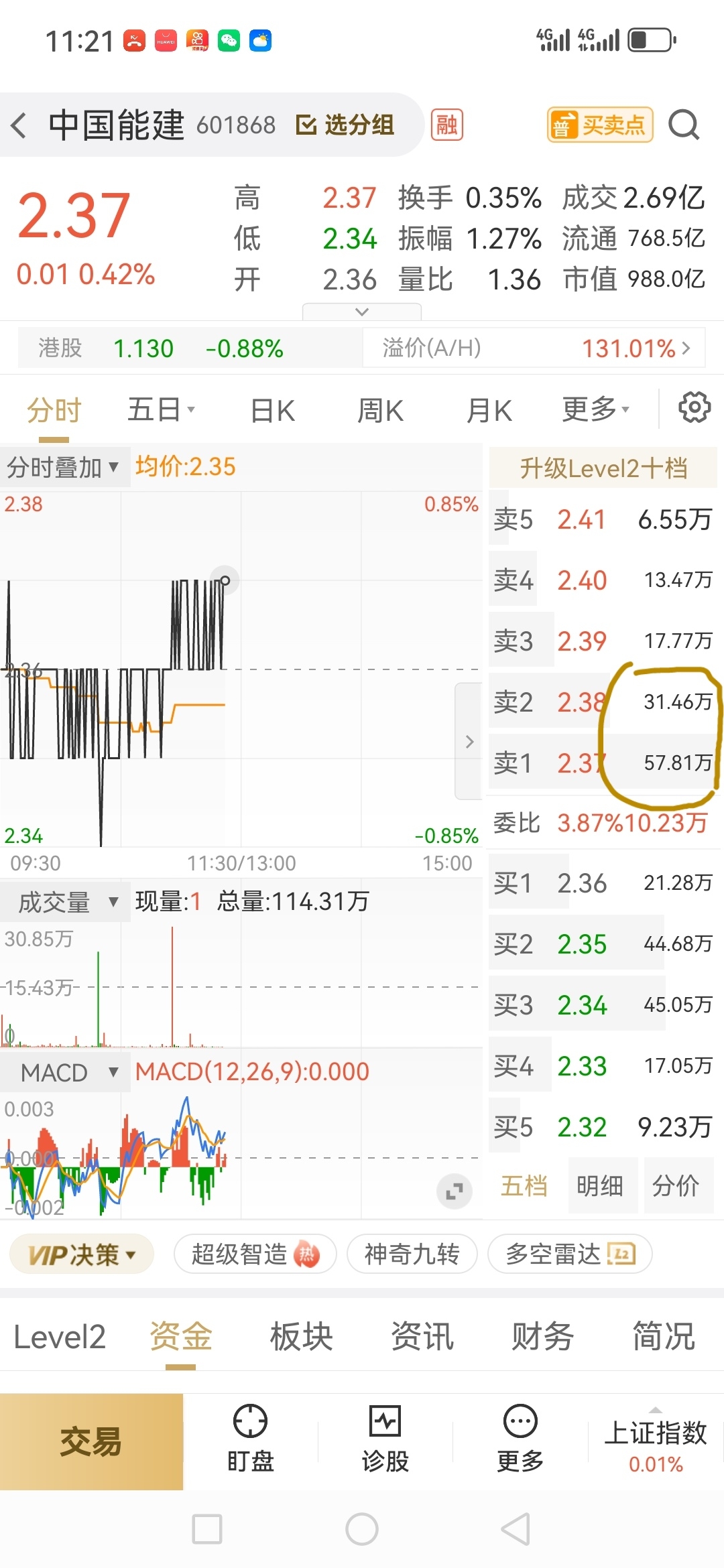Viewport: 724px width, 1568px height.
Task: Tap the 均价:2.35 average price label
Action: 186,466
